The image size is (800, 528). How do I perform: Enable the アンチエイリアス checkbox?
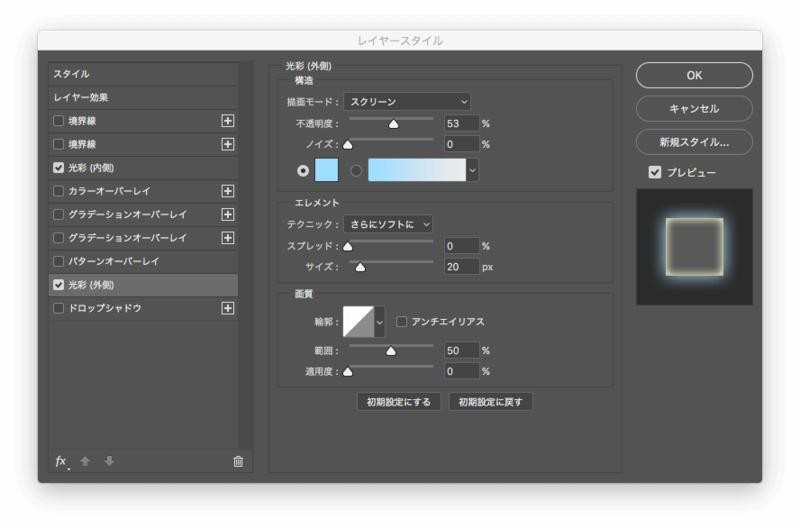(x=402, y=322)
